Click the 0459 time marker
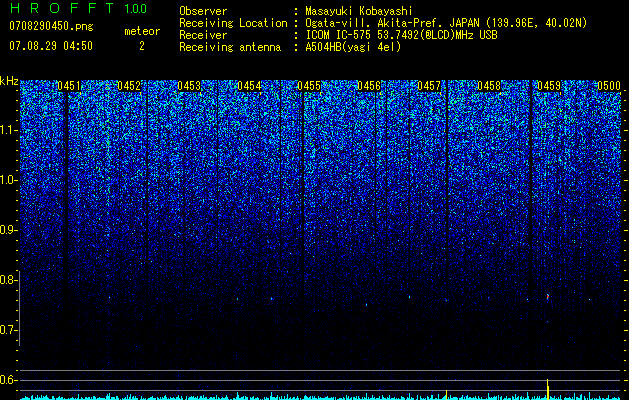629x400 pixels. 549,86
